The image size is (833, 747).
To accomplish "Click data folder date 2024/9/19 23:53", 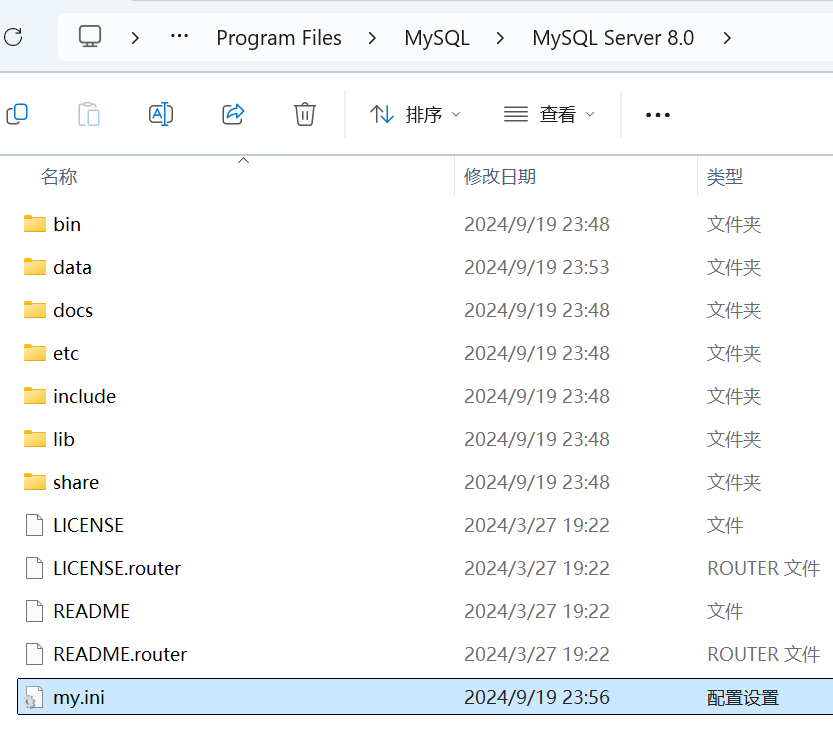I will click(537, 267).
